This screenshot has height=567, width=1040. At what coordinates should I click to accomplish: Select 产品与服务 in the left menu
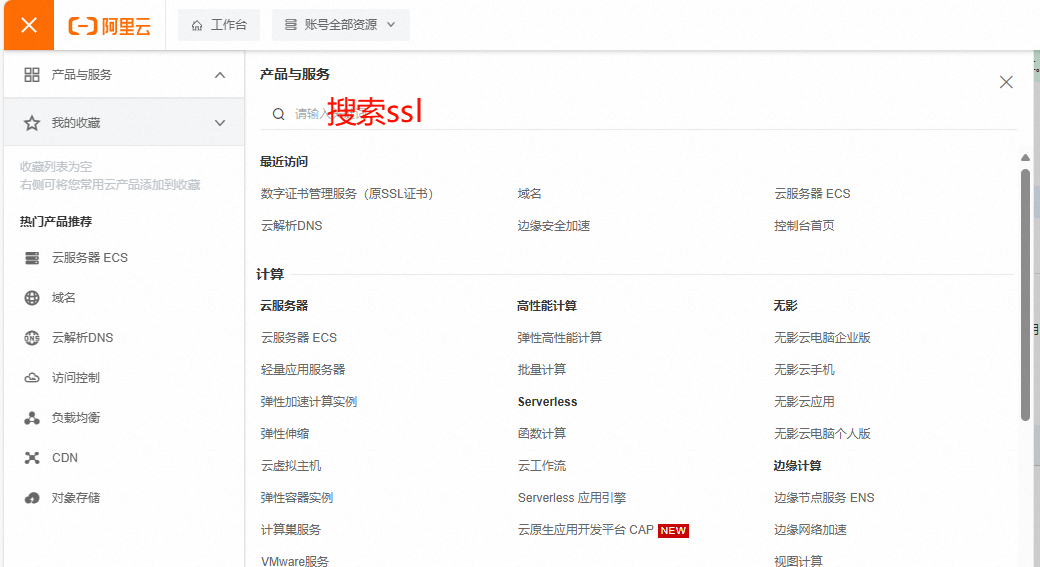82,75
